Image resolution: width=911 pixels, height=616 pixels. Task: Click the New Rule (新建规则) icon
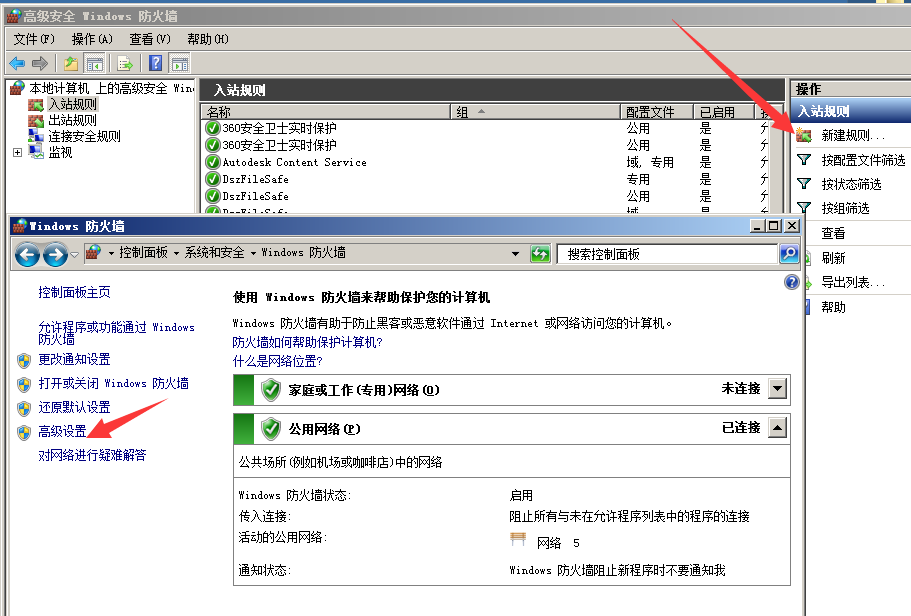[804, 135]
